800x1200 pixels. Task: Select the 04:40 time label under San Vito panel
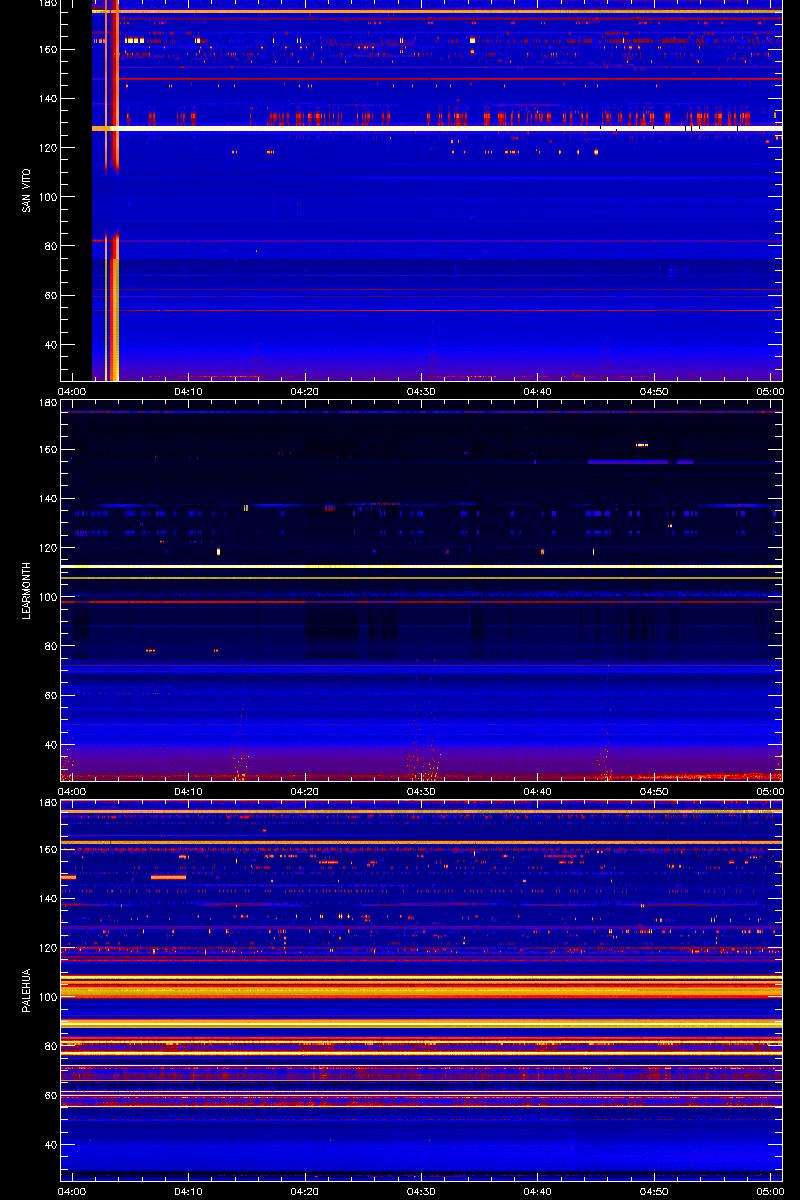[538, 391]
